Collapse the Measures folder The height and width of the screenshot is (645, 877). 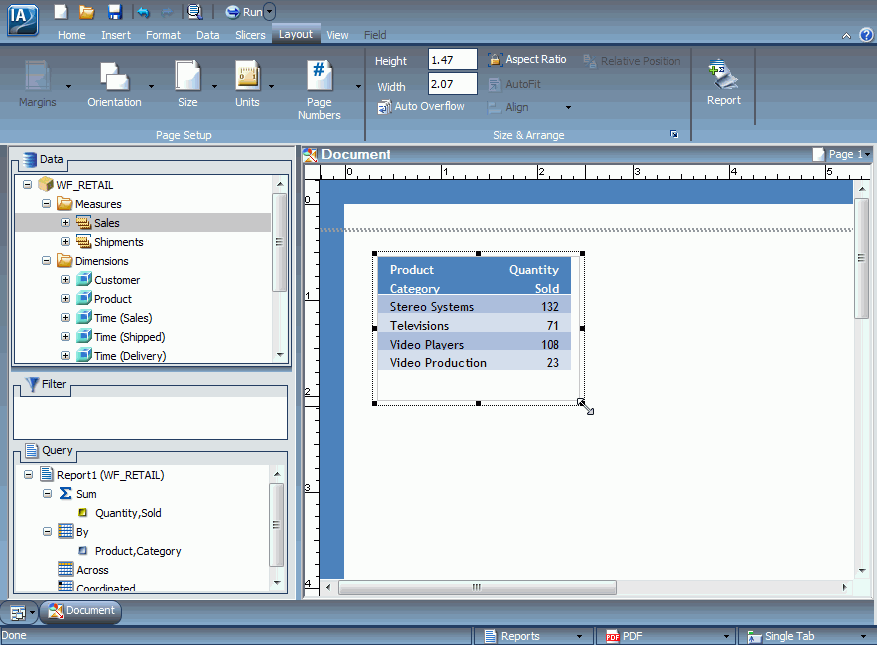coord(46,204)
